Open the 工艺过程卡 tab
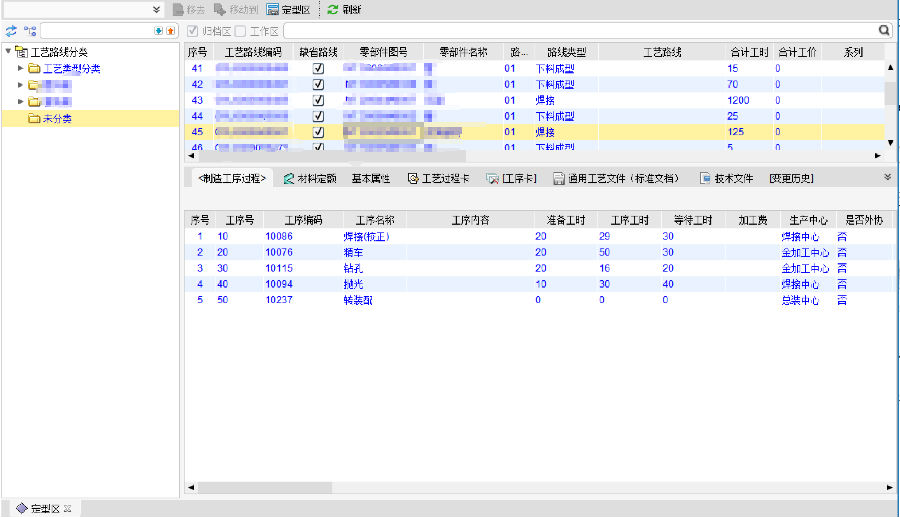 438,179
